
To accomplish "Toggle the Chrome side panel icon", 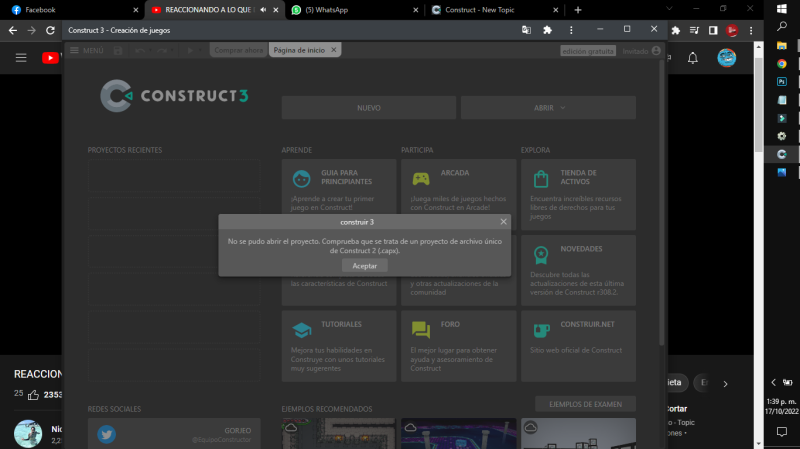I will [713, 31].
